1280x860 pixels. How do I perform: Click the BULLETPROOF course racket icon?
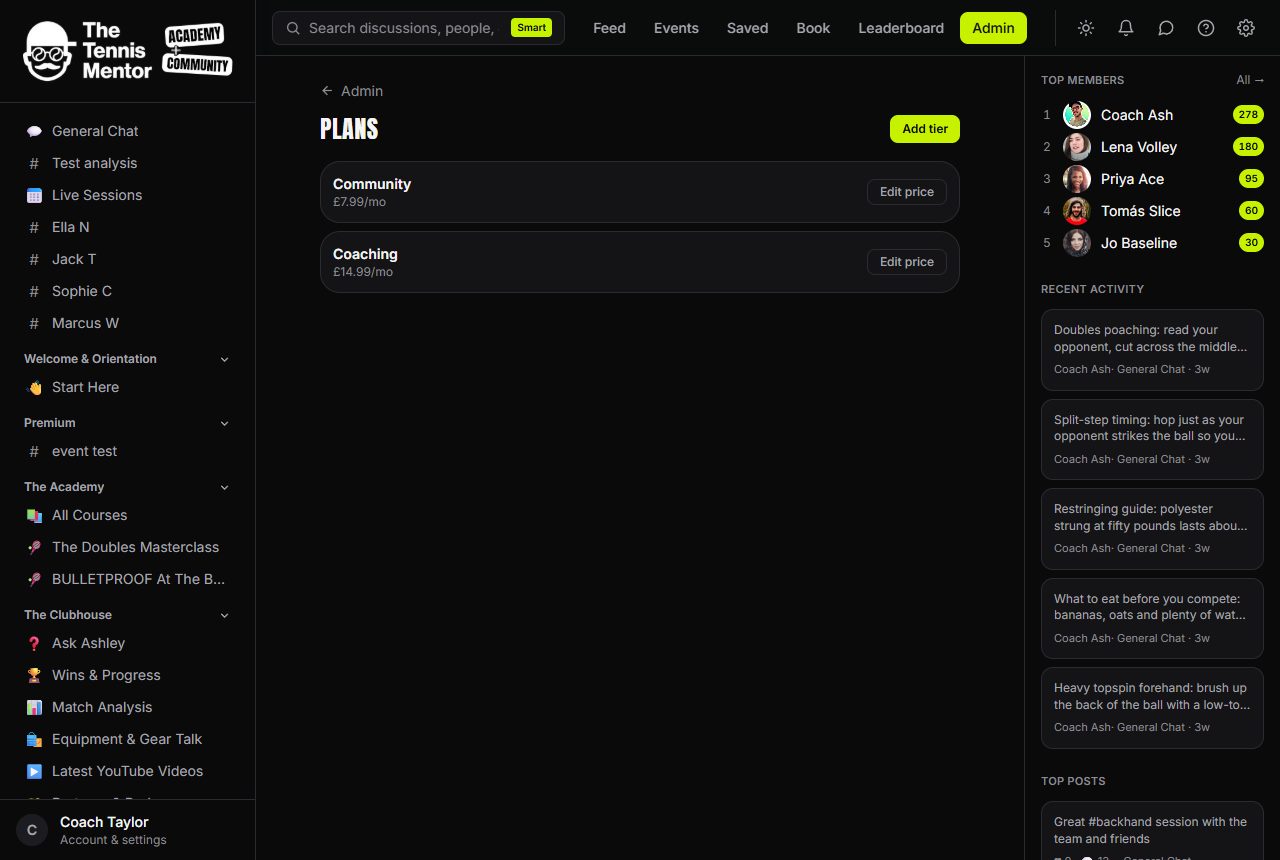(34, 579)
